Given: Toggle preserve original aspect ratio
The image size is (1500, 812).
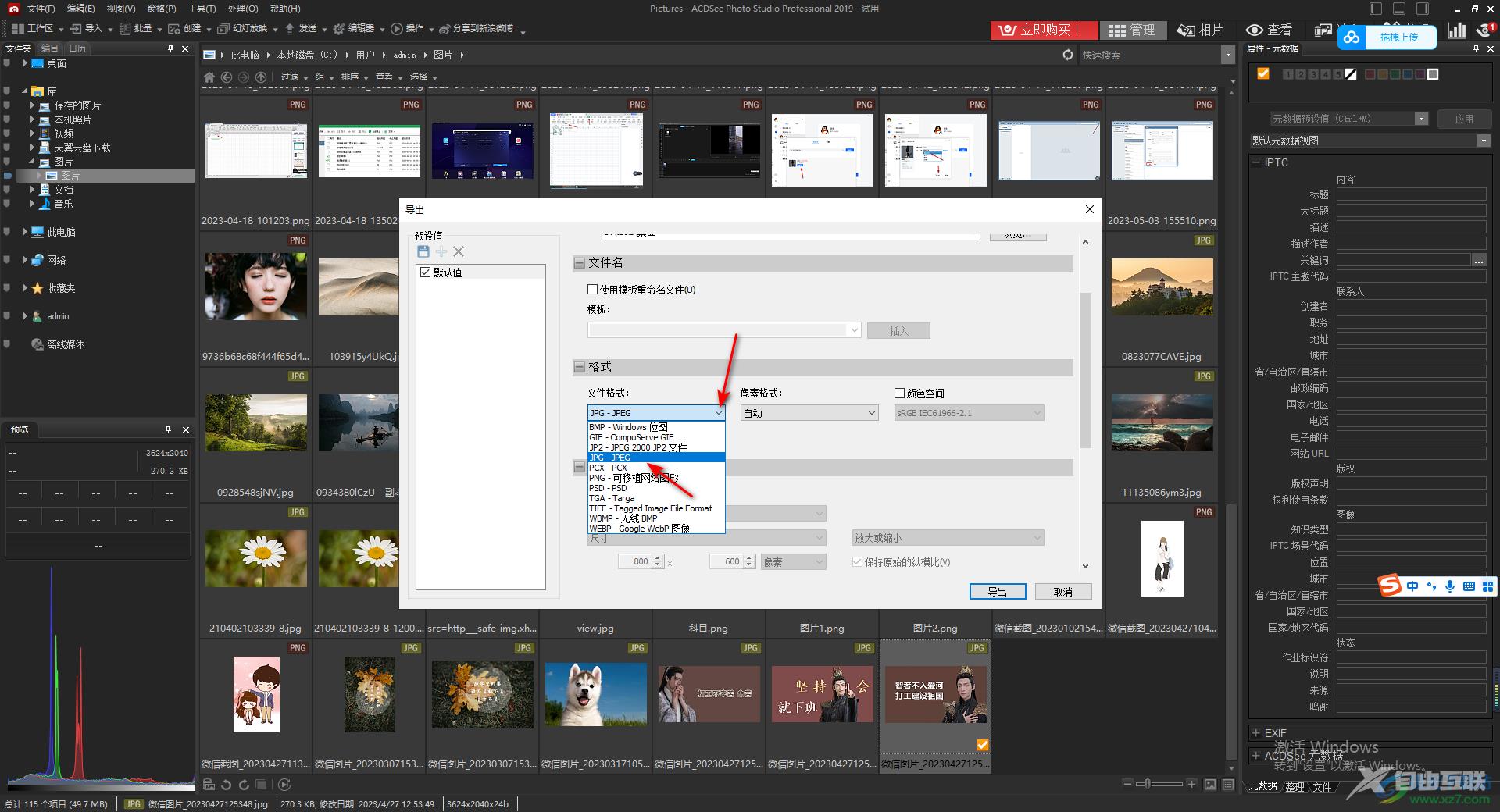Looking at the screenshot, I should click(x=857, y=562).
